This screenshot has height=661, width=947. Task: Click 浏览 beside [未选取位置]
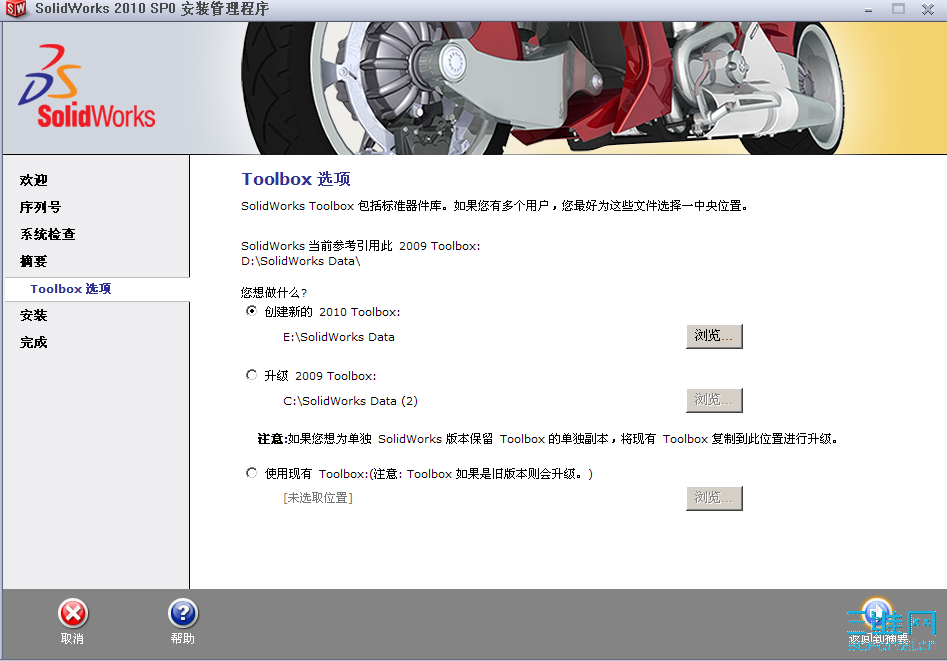[714, 498]
